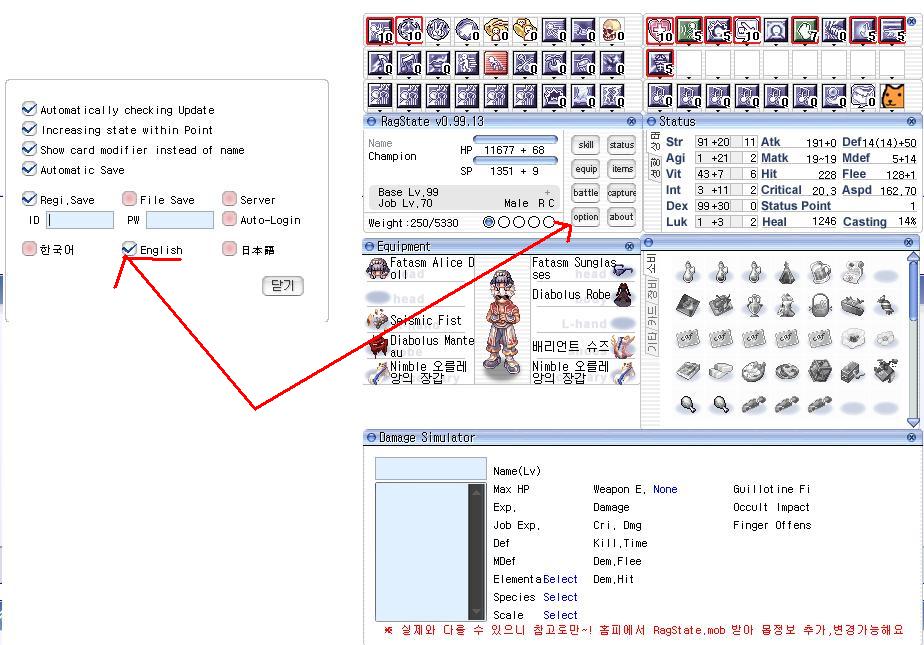924x645 pixels.
Task: Toggle the Regi.Save checkbox
Action: 29,199
